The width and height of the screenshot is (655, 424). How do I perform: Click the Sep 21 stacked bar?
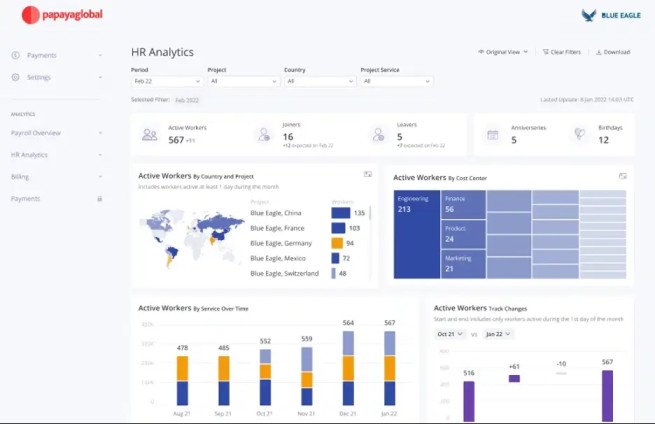coord(224,381)
